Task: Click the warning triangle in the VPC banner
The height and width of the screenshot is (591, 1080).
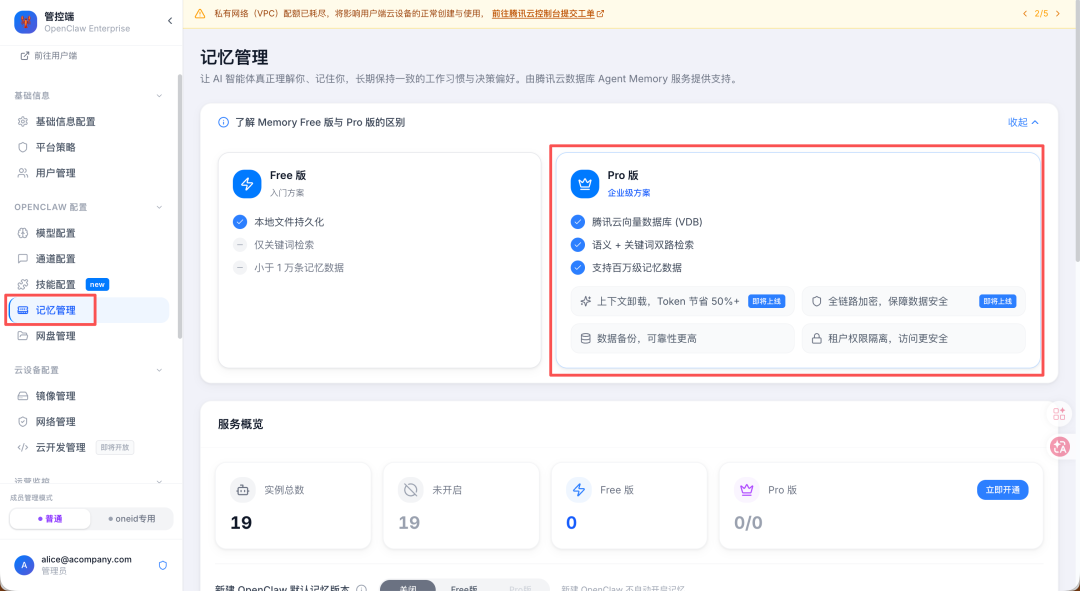Action: pos(200,14)
